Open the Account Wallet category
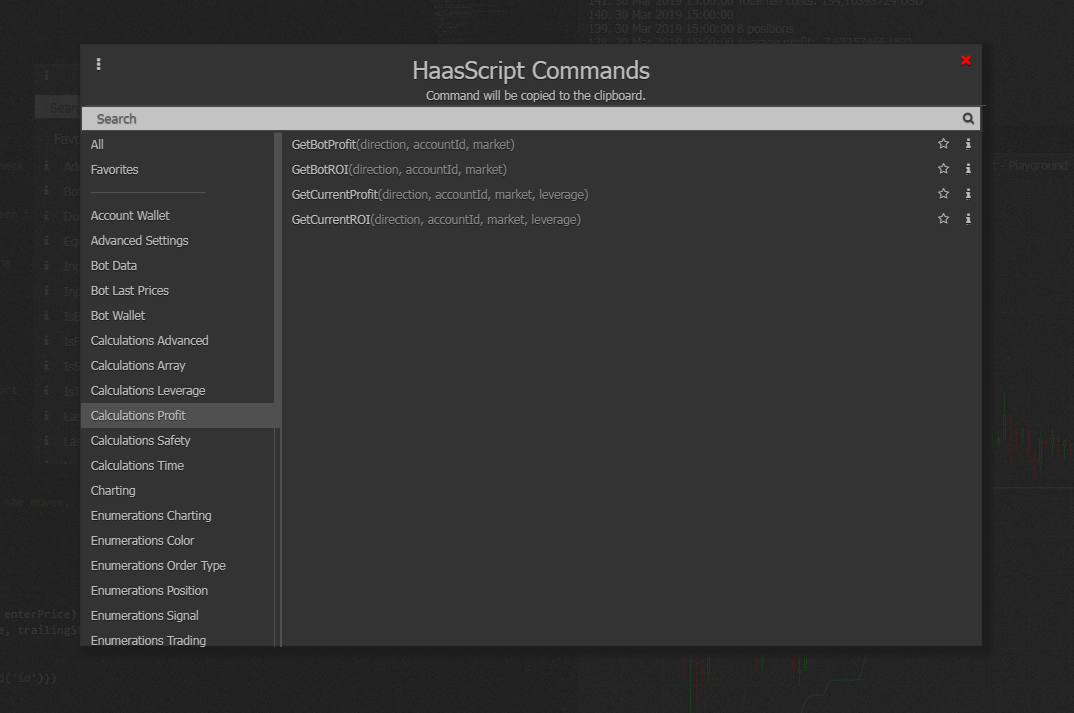 (x=130, y=215)
